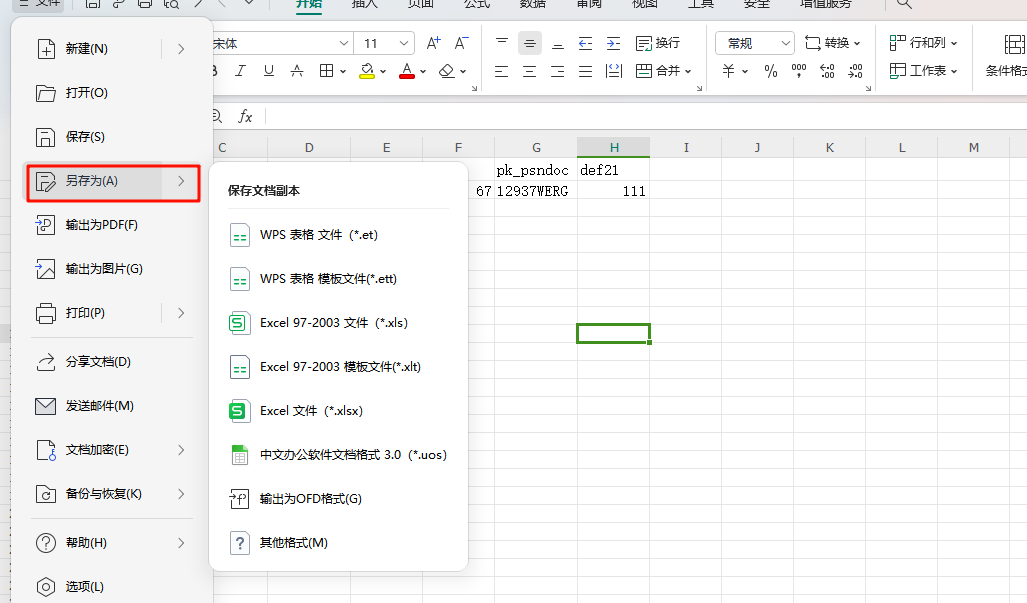Screen dimensions: 1027x603
Task: Align text left
Action: tap(502, 71)
